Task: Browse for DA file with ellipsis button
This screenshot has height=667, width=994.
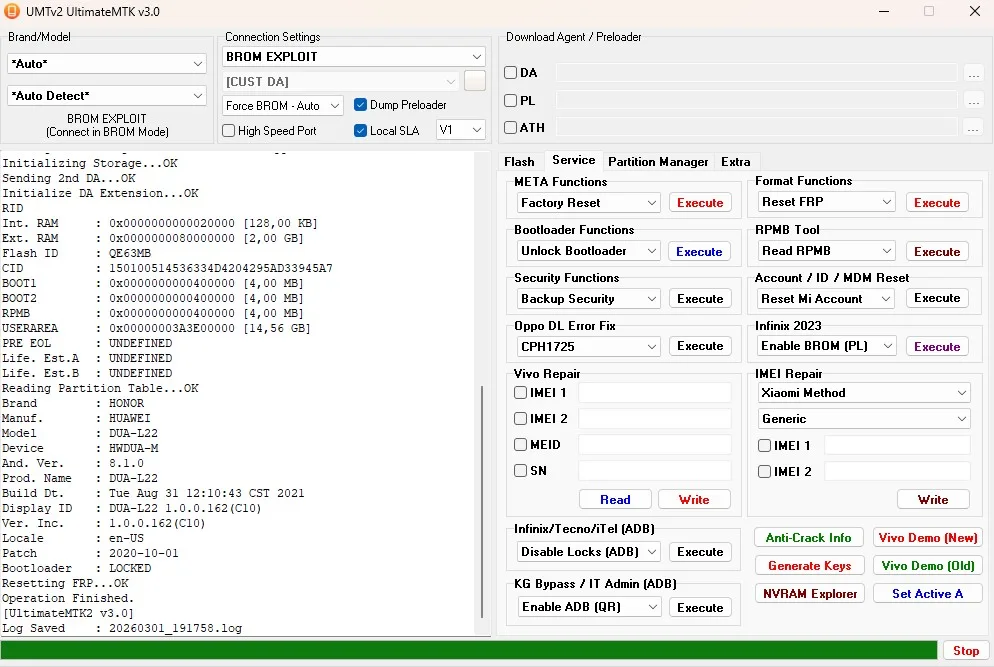Action: (x=974, y=73)
